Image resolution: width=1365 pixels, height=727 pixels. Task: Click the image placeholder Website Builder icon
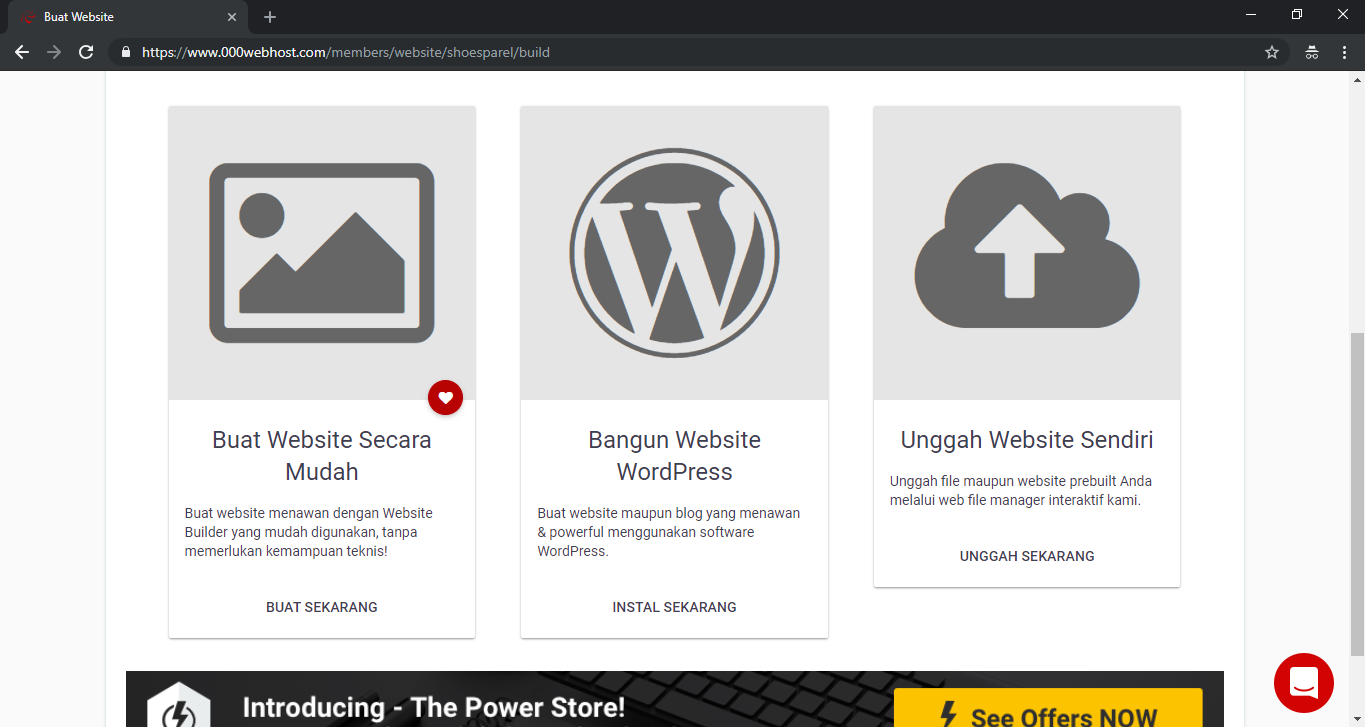(322, 253)
